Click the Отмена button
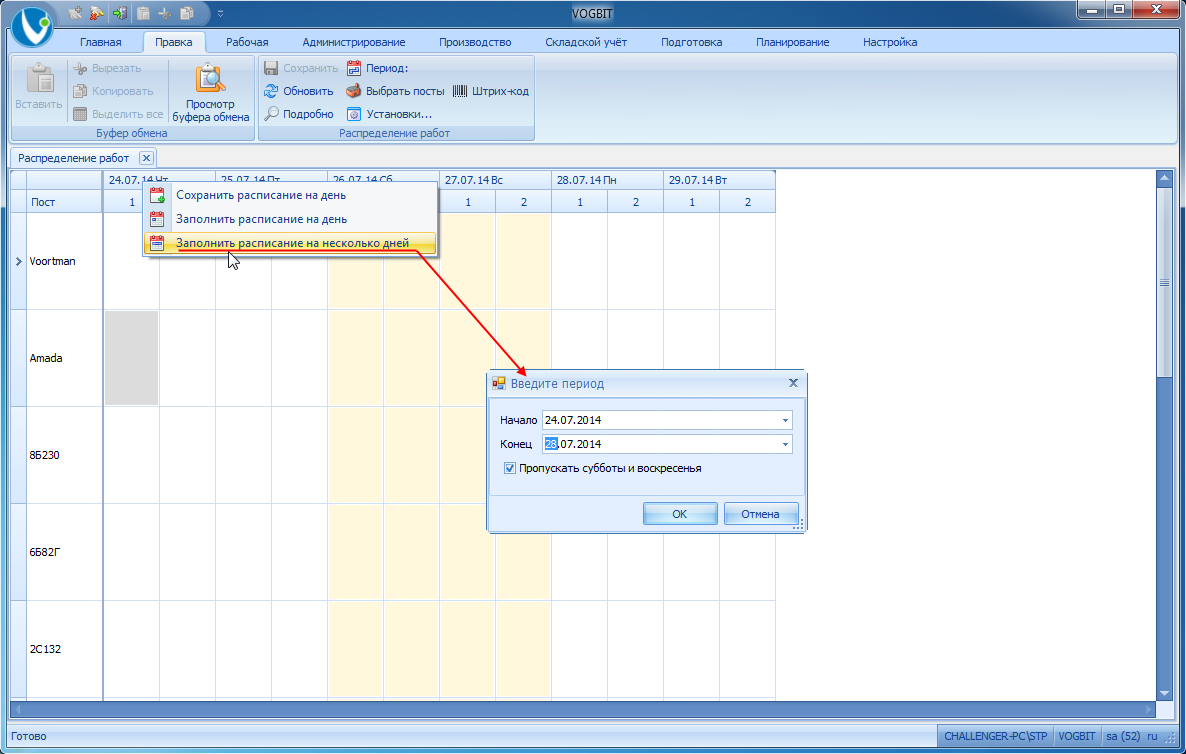Viewport: 1186px width, 754px height. (760, 514)
